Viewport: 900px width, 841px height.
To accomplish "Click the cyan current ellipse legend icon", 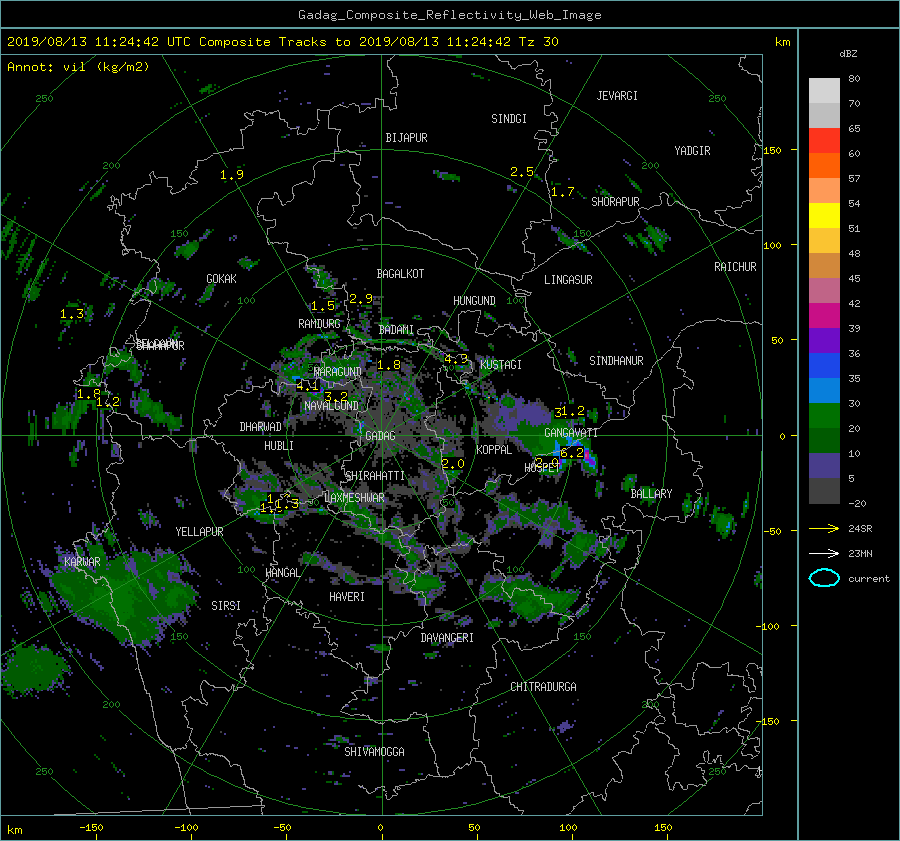I will click(824, 578).
